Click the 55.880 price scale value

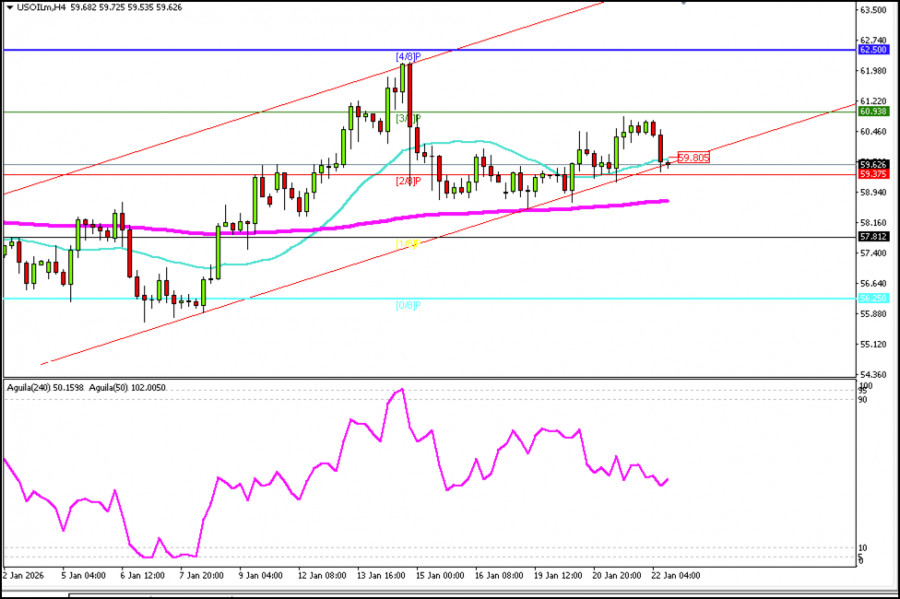[x=873, y=314]
